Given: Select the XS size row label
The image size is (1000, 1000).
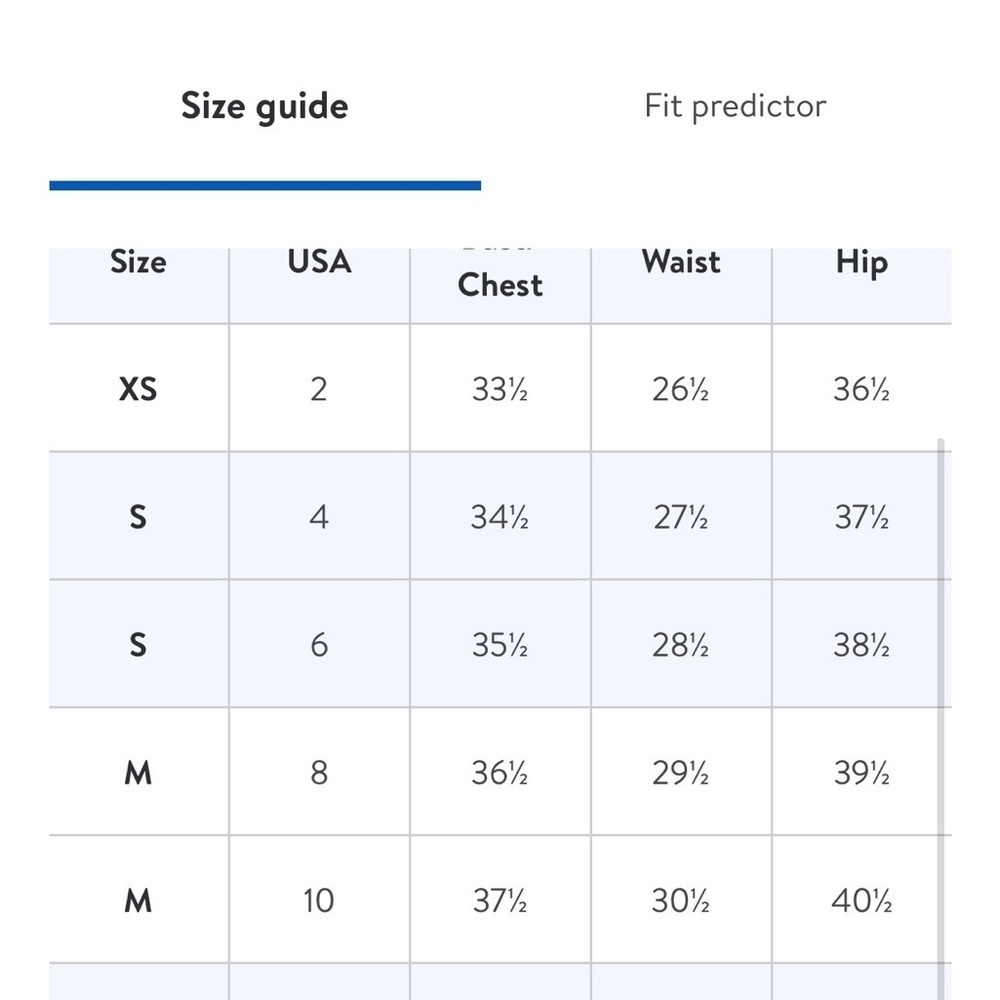Looking at the screenshot, I should pyautogui.click(x=138, y=388).
